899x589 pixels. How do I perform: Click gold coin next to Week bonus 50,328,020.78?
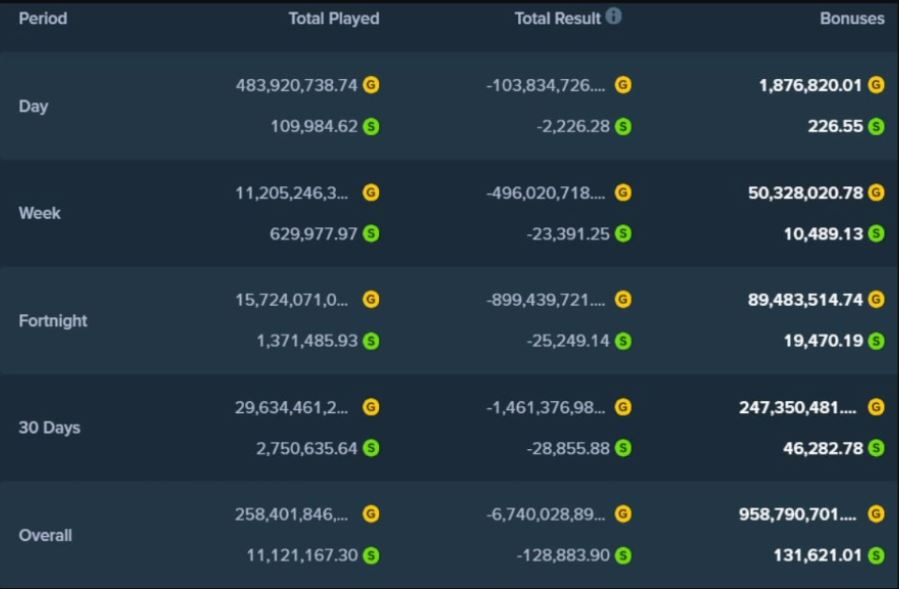pyautogui.click(x=876, y=192)
